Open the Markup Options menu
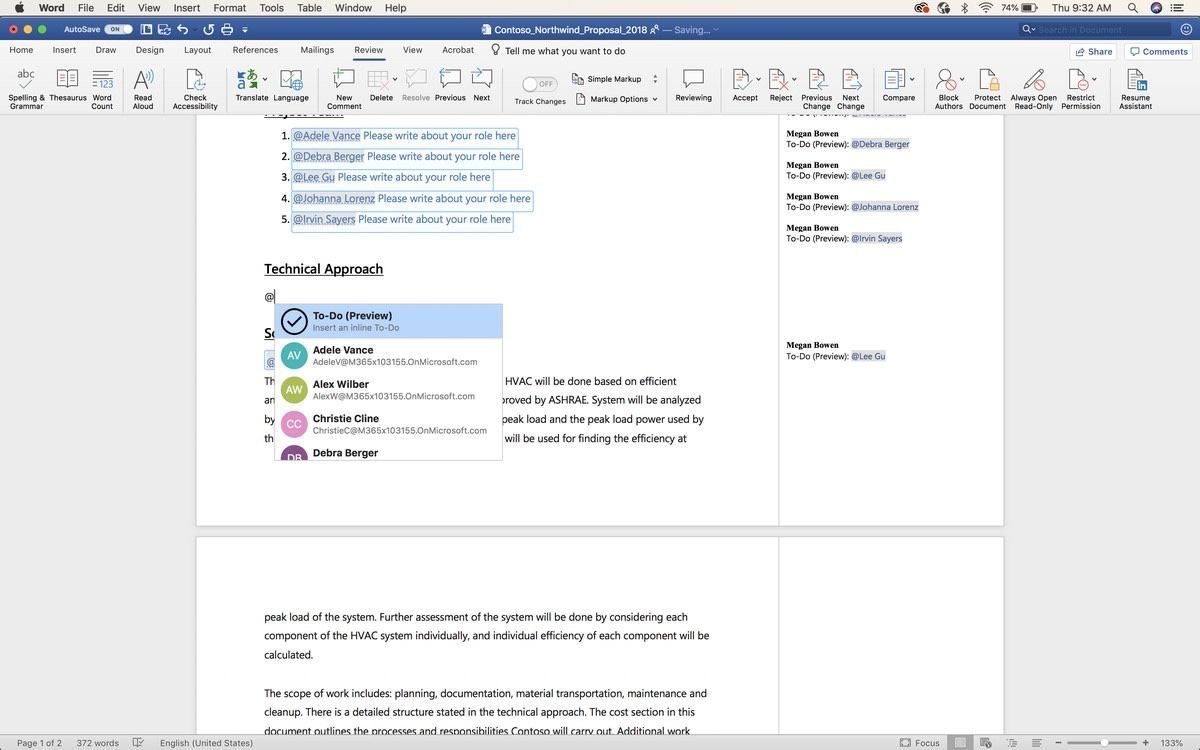This screenshot has height=750, width=1200. 620,99
